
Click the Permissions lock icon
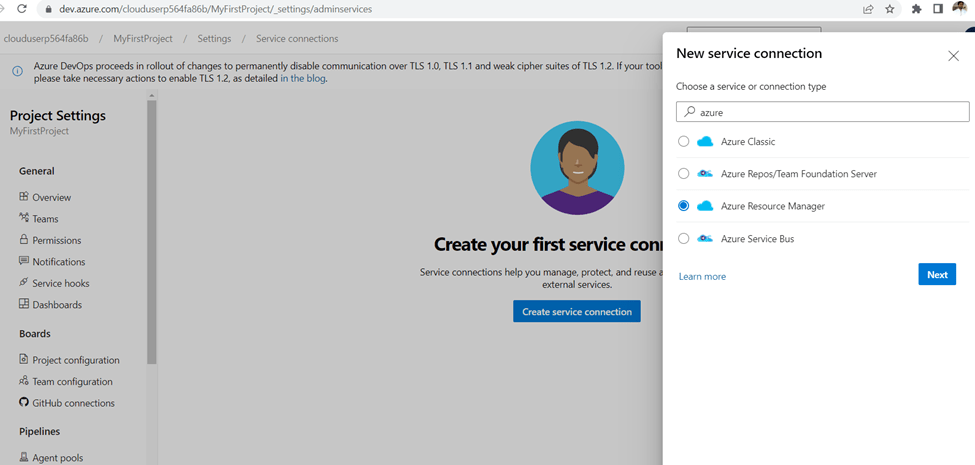24,240
